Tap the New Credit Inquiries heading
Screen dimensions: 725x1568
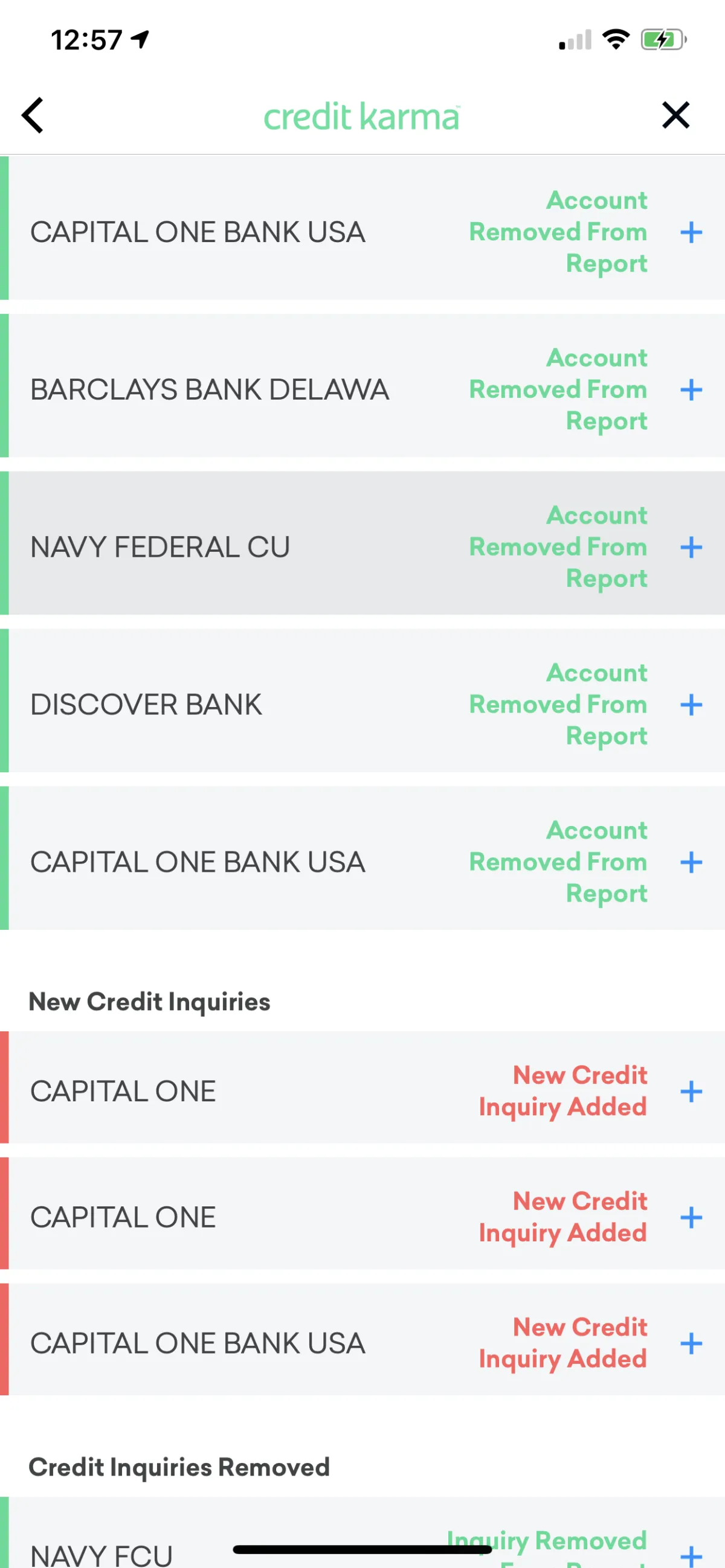150,1002
